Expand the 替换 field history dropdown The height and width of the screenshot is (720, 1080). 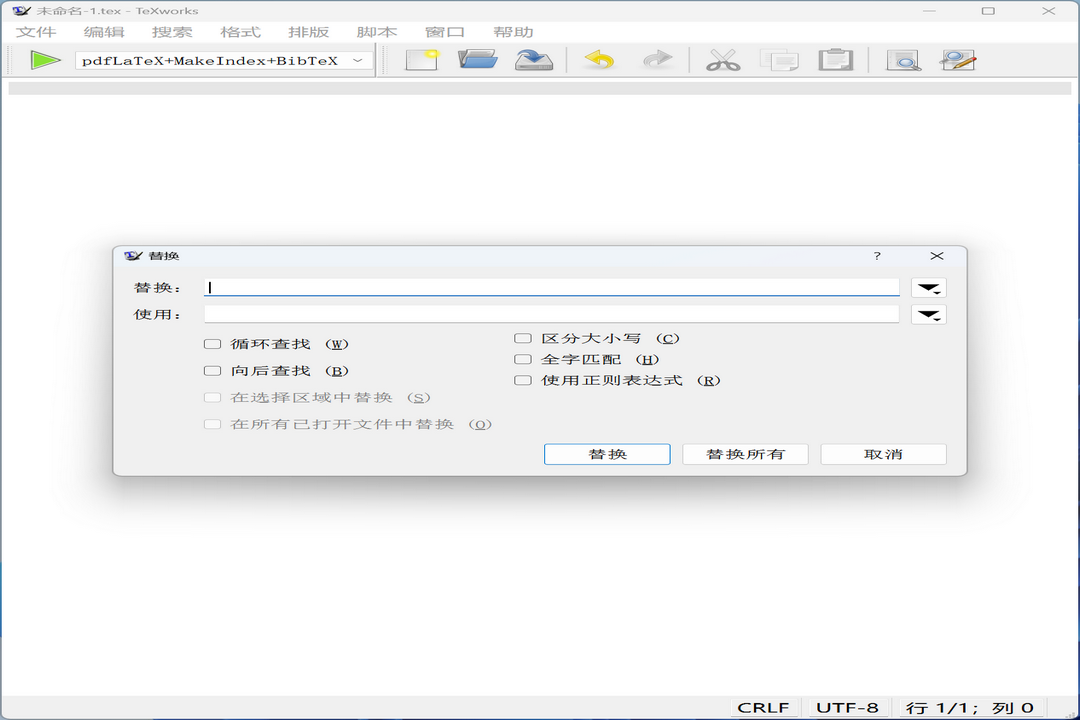pos(930,287)
